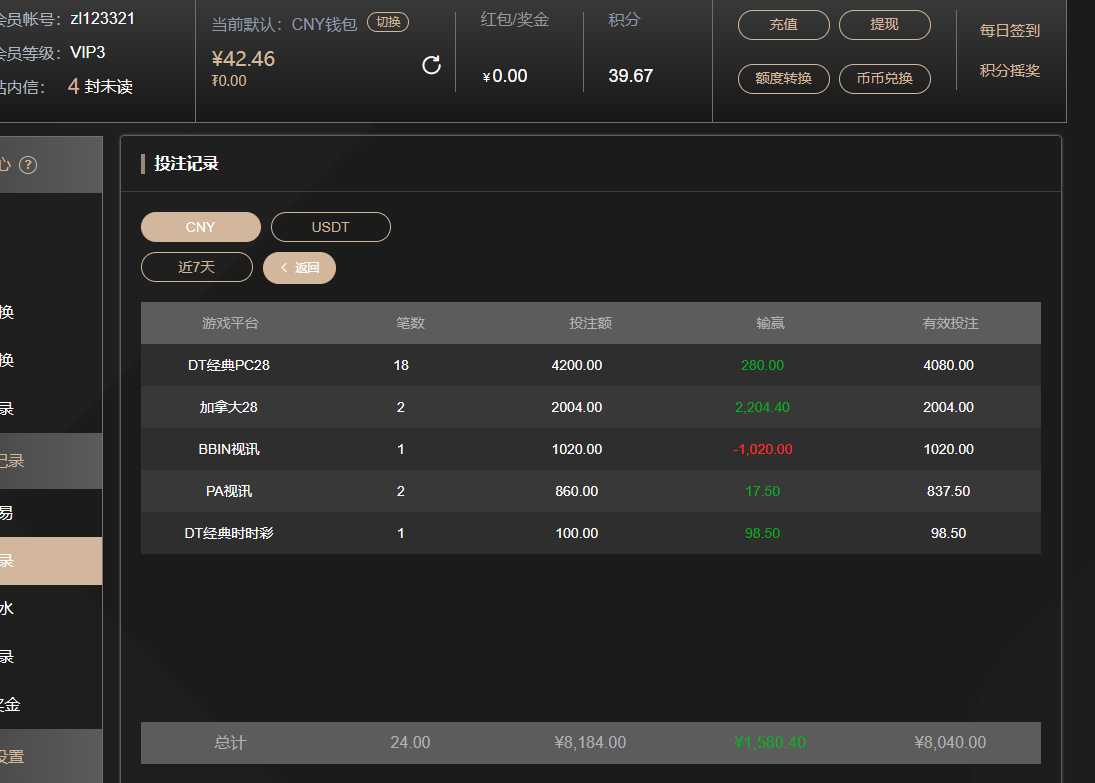
Task: Click the zl123321 account name
Action: coord(103,18)
